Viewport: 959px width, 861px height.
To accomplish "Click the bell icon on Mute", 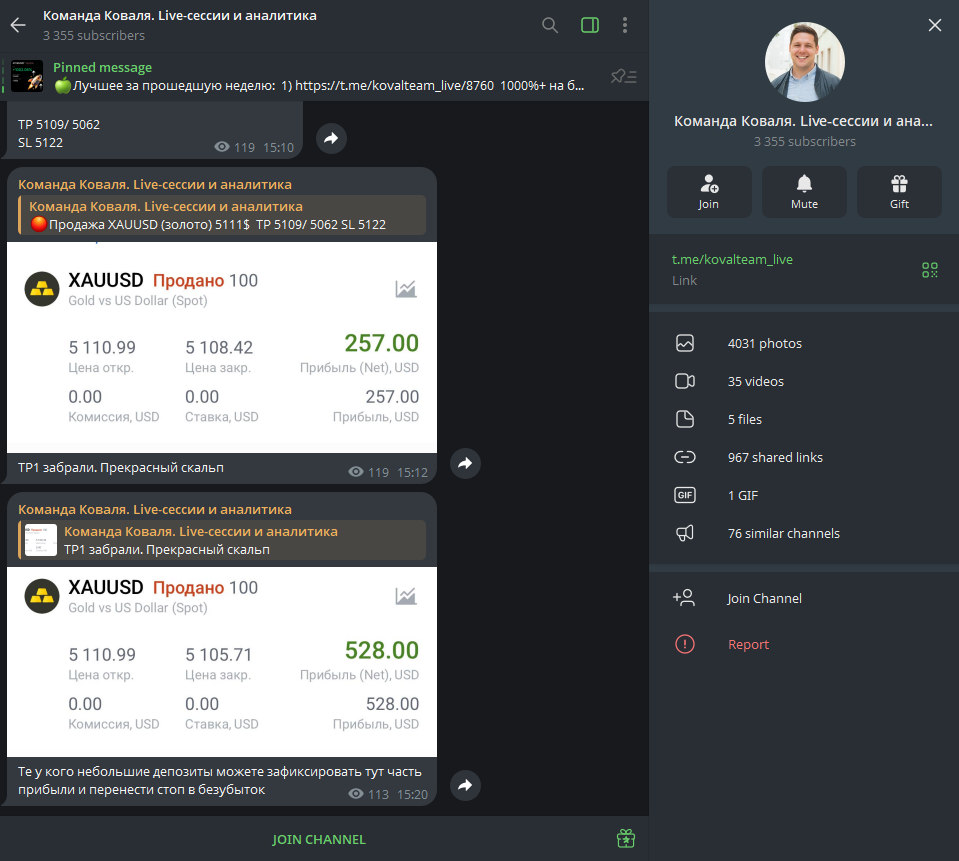I will point(804,183).
